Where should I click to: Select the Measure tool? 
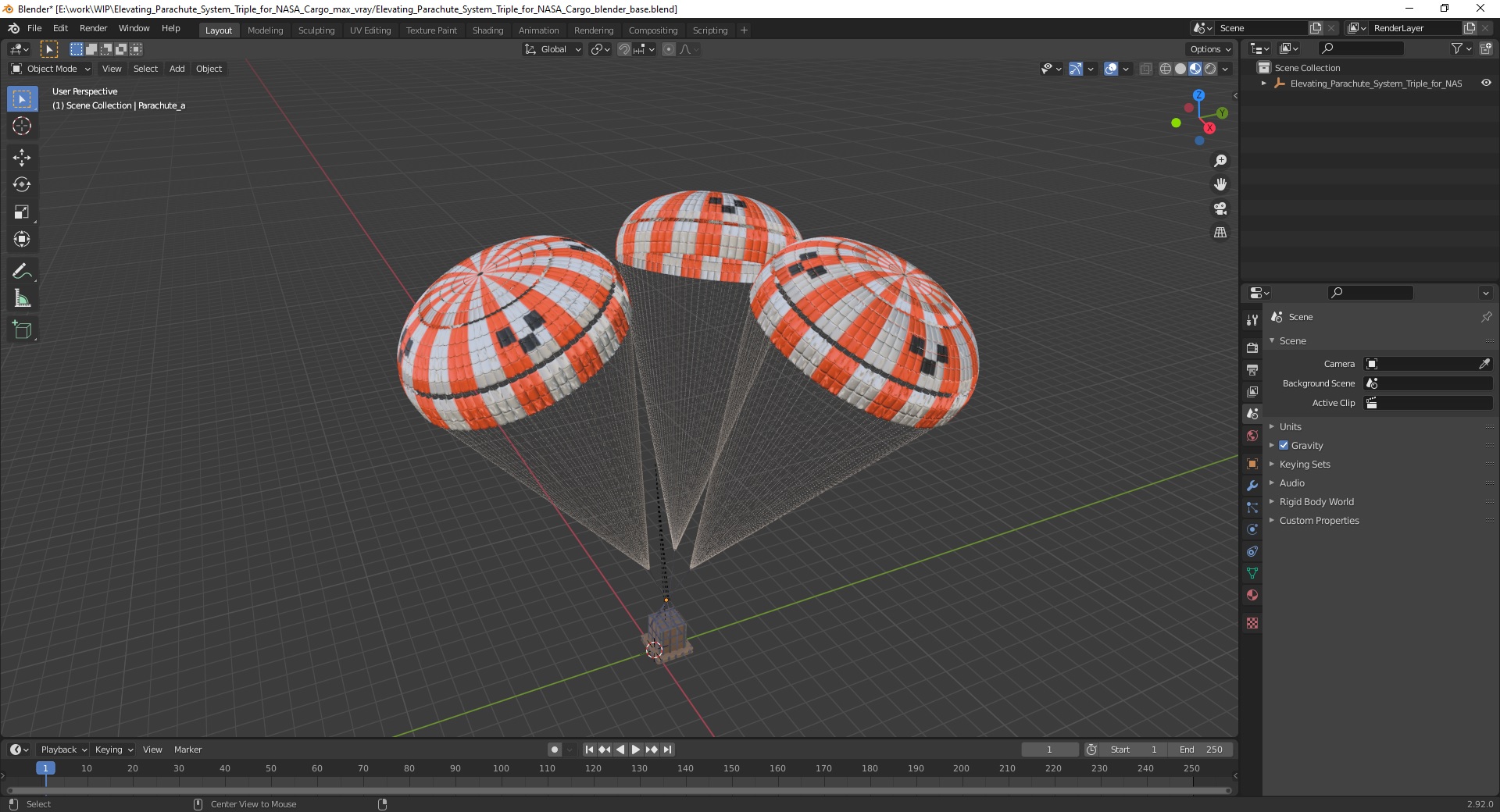(x=22, y=298)
